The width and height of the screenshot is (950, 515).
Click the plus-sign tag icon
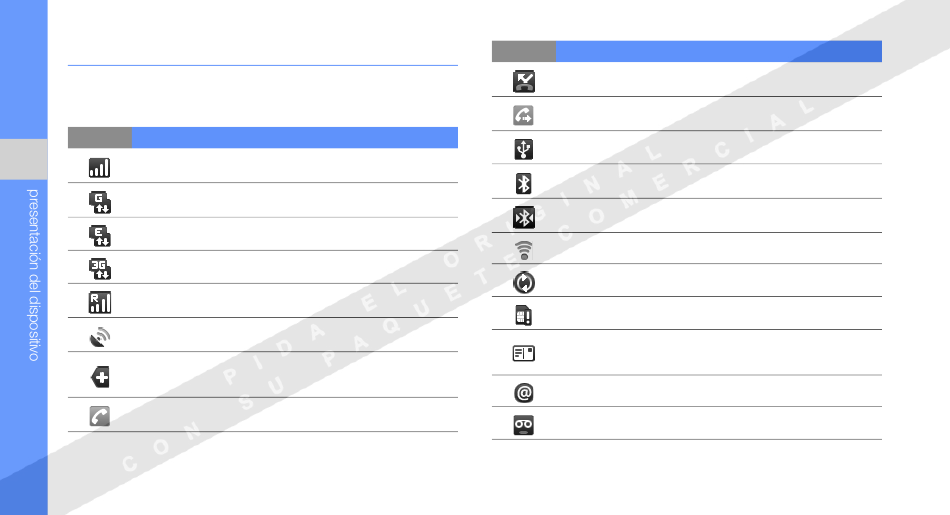click(x=101, y=377)
